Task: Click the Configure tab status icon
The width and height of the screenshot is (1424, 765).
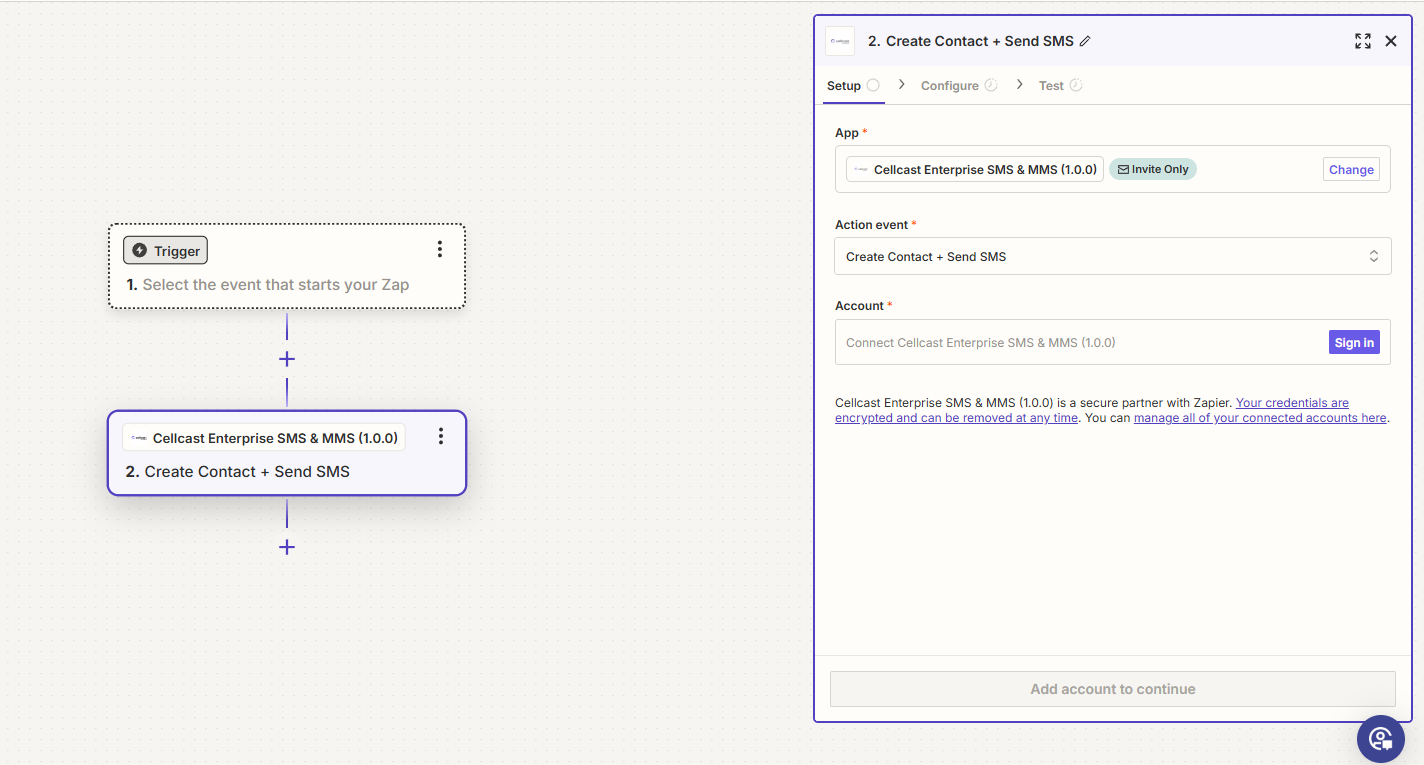Action: click(x=991, y=85)
